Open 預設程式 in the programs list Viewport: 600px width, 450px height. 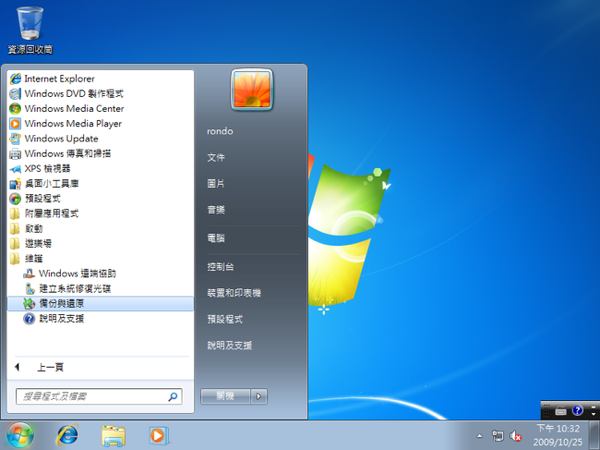[100, 199]
